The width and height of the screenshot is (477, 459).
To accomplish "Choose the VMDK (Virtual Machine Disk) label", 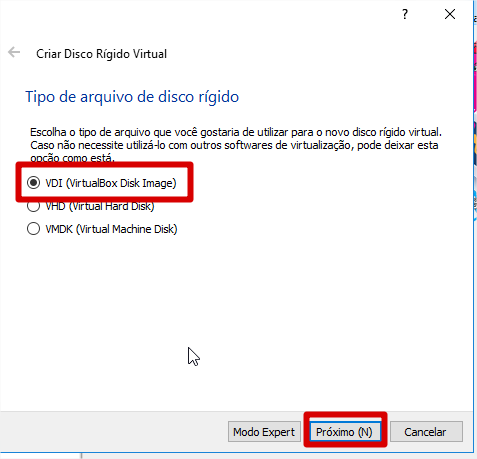I will tap(111, 229).
